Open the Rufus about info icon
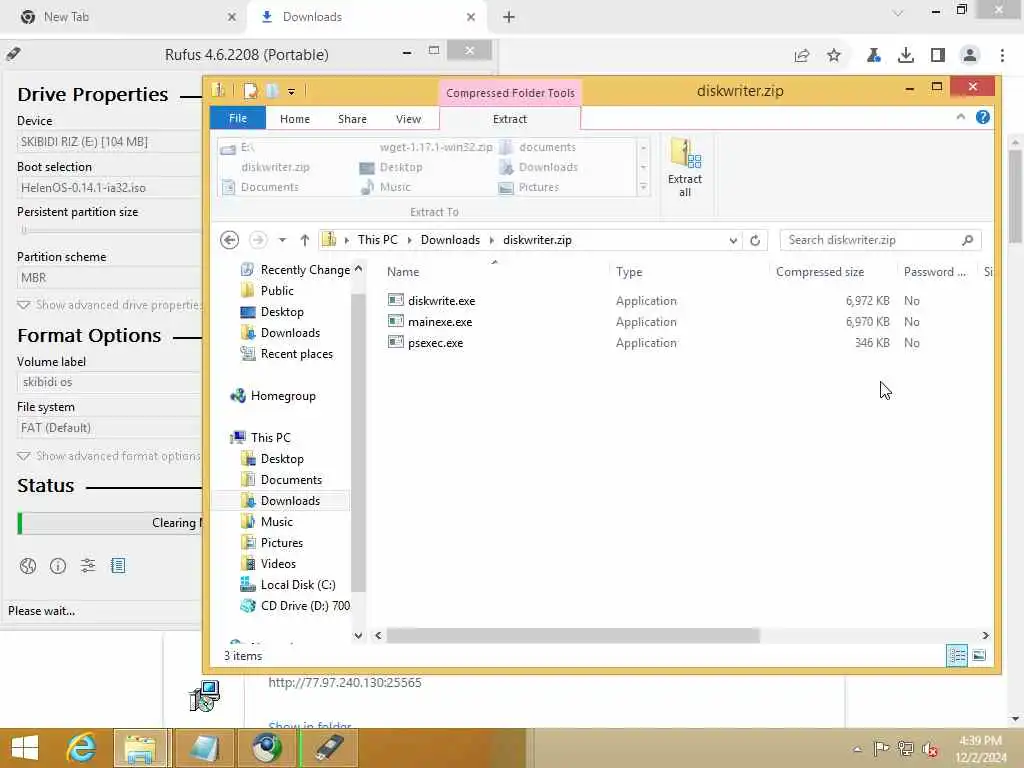 [57, 566]
